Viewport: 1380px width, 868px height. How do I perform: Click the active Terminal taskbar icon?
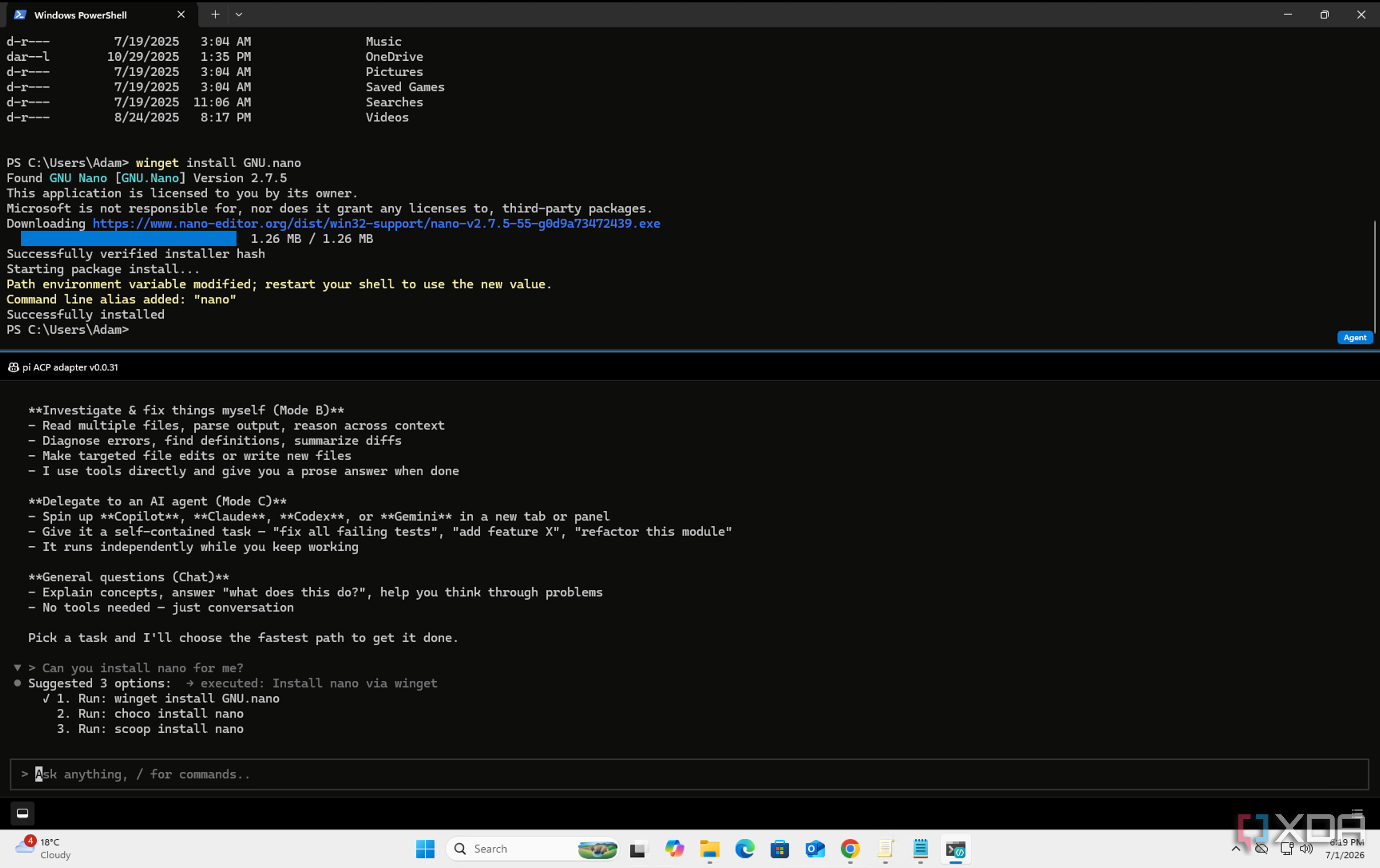click(956, 848)
